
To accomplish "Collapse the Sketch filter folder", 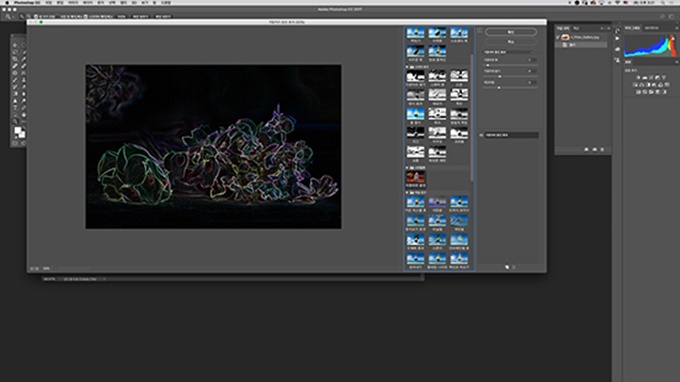I will 407,67.
